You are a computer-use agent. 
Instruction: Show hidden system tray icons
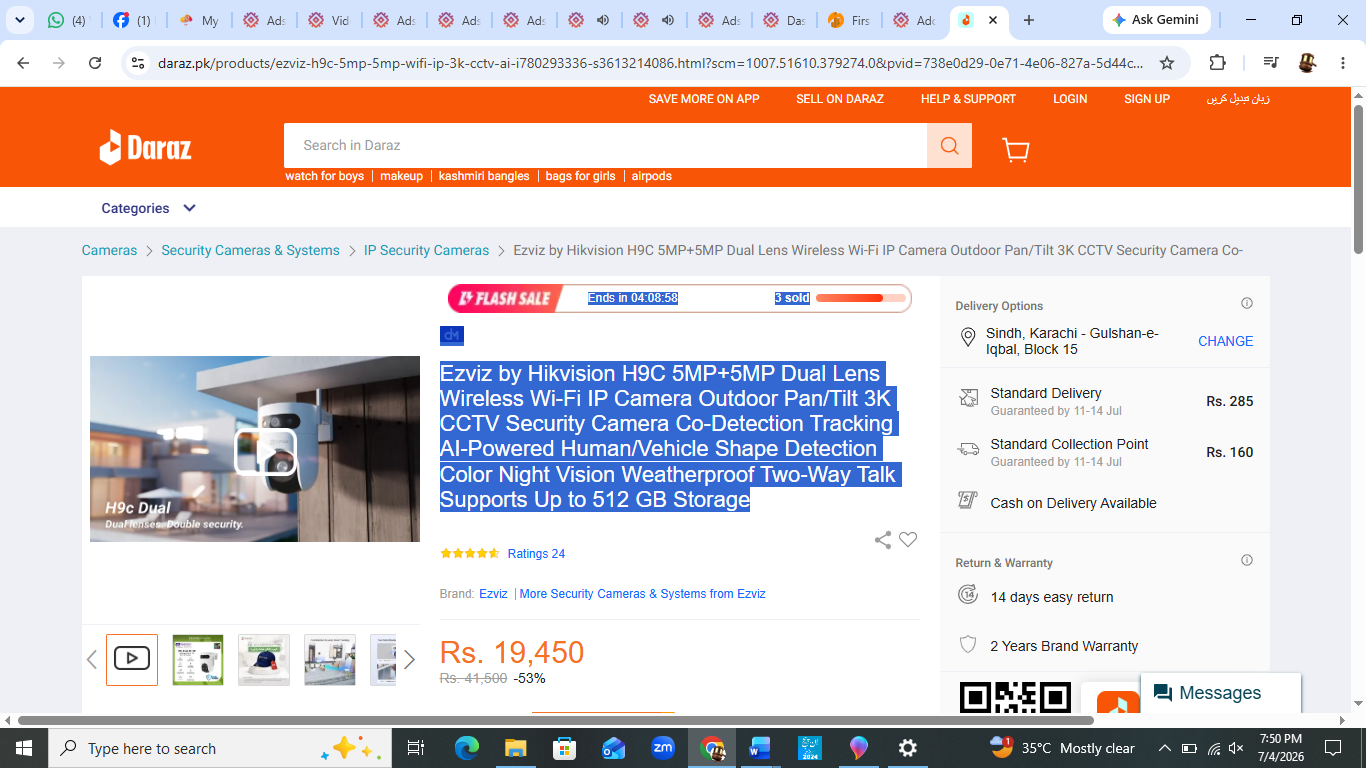tap(1165, 748)
